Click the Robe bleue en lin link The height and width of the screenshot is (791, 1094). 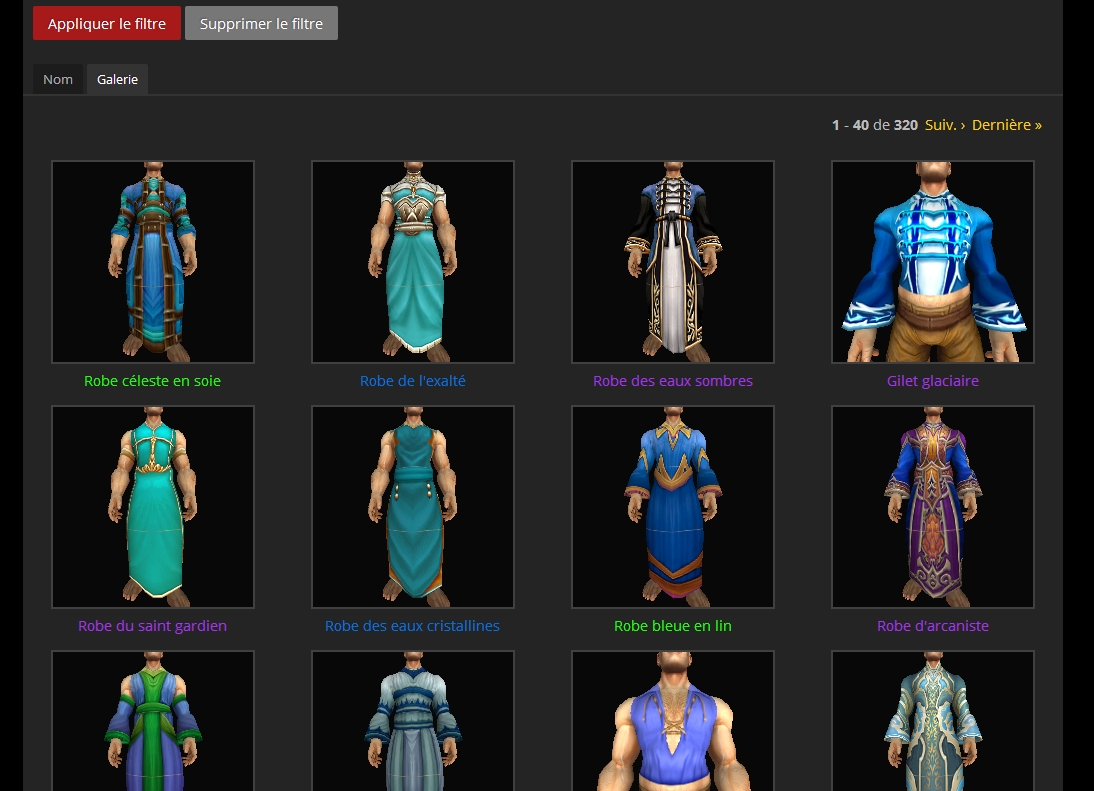pos(673,626)
